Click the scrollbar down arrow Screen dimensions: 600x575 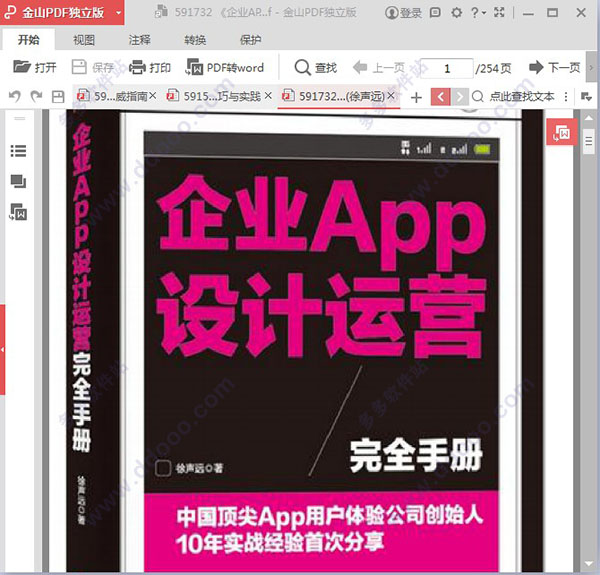589,564
